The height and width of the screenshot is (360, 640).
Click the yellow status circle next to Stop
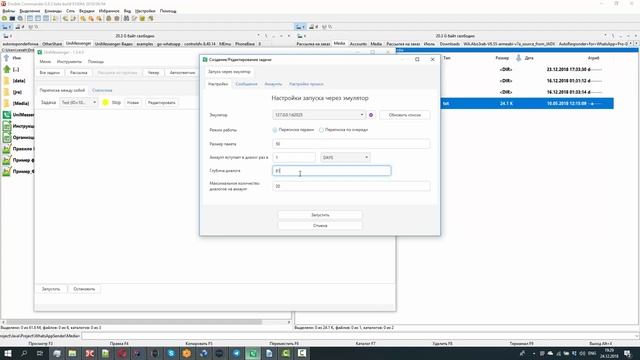pyautogui.click(x=105, y=102)
